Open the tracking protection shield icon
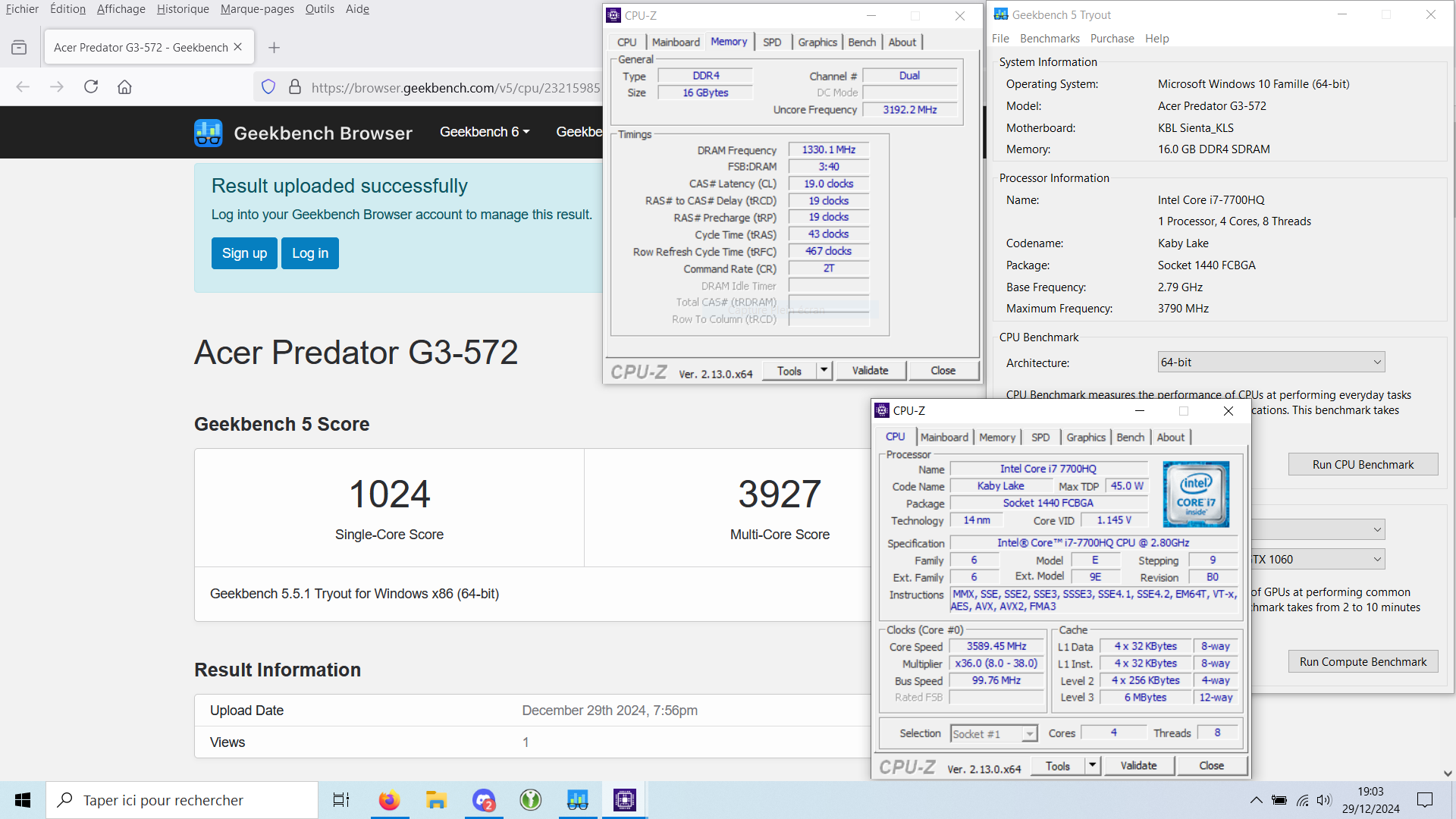The image size is (1456, 819). [x=268, y=87]
